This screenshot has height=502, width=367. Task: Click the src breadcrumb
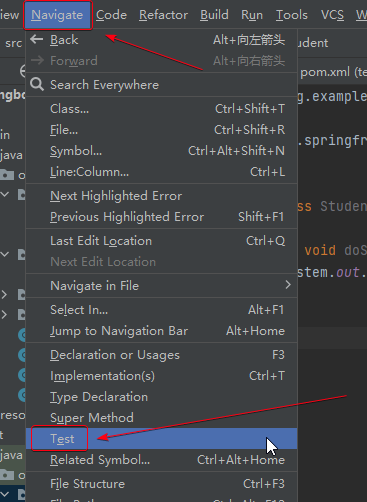[x=14, y=43]
